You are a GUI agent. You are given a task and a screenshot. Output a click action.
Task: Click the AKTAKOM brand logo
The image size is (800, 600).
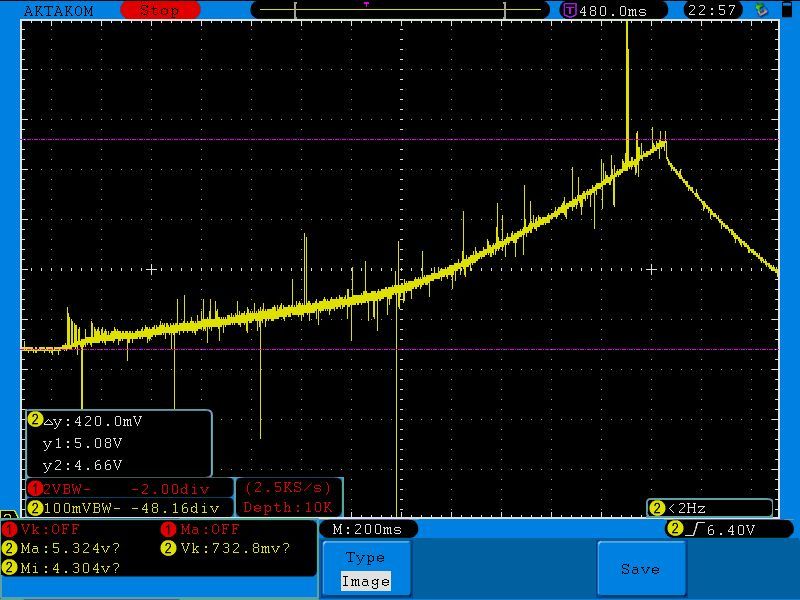click(58, 10)
